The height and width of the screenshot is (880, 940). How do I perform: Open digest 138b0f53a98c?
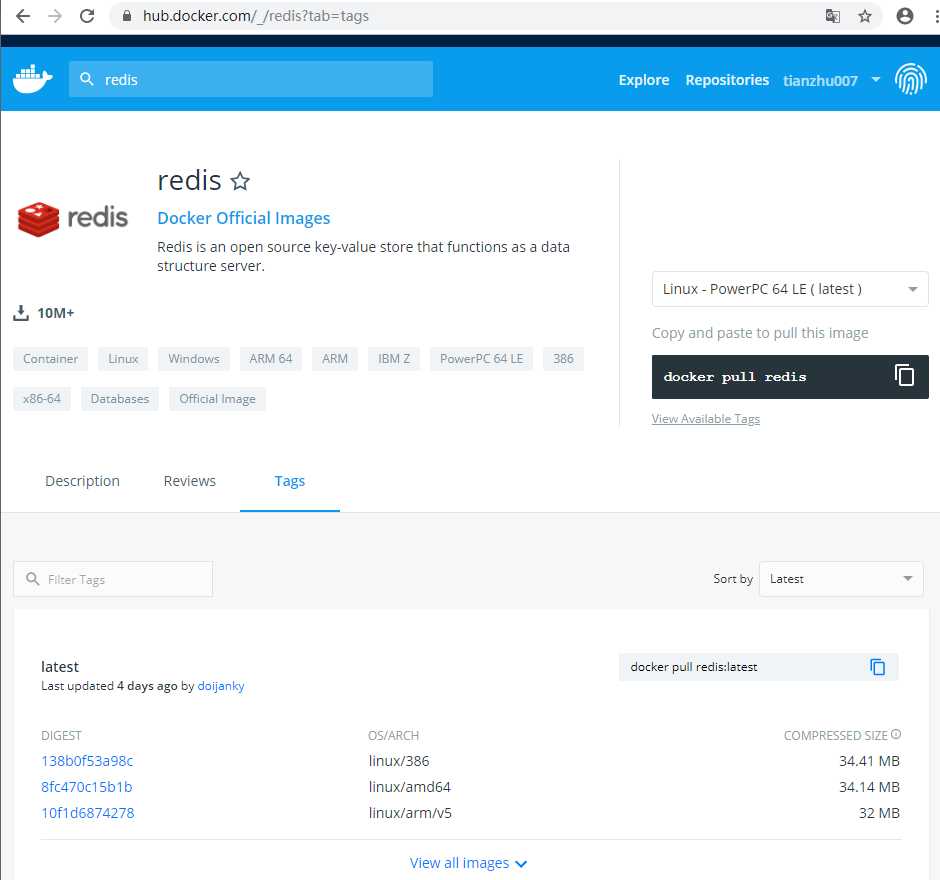tap(87, 761)
